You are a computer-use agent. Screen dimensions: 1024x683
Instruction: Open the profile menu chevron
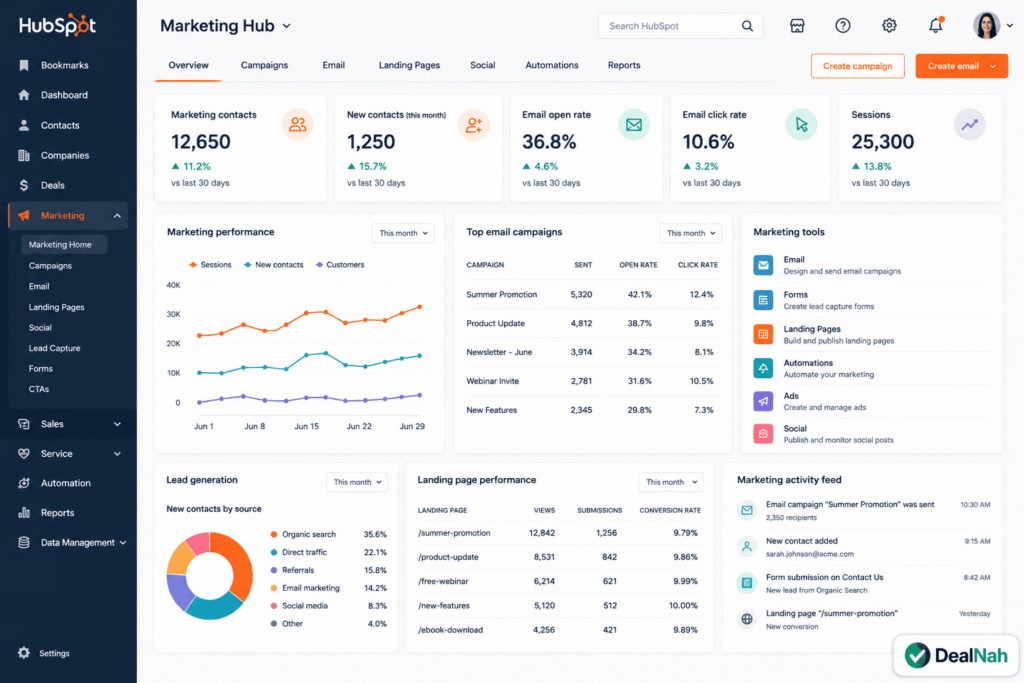(1010, 26)
